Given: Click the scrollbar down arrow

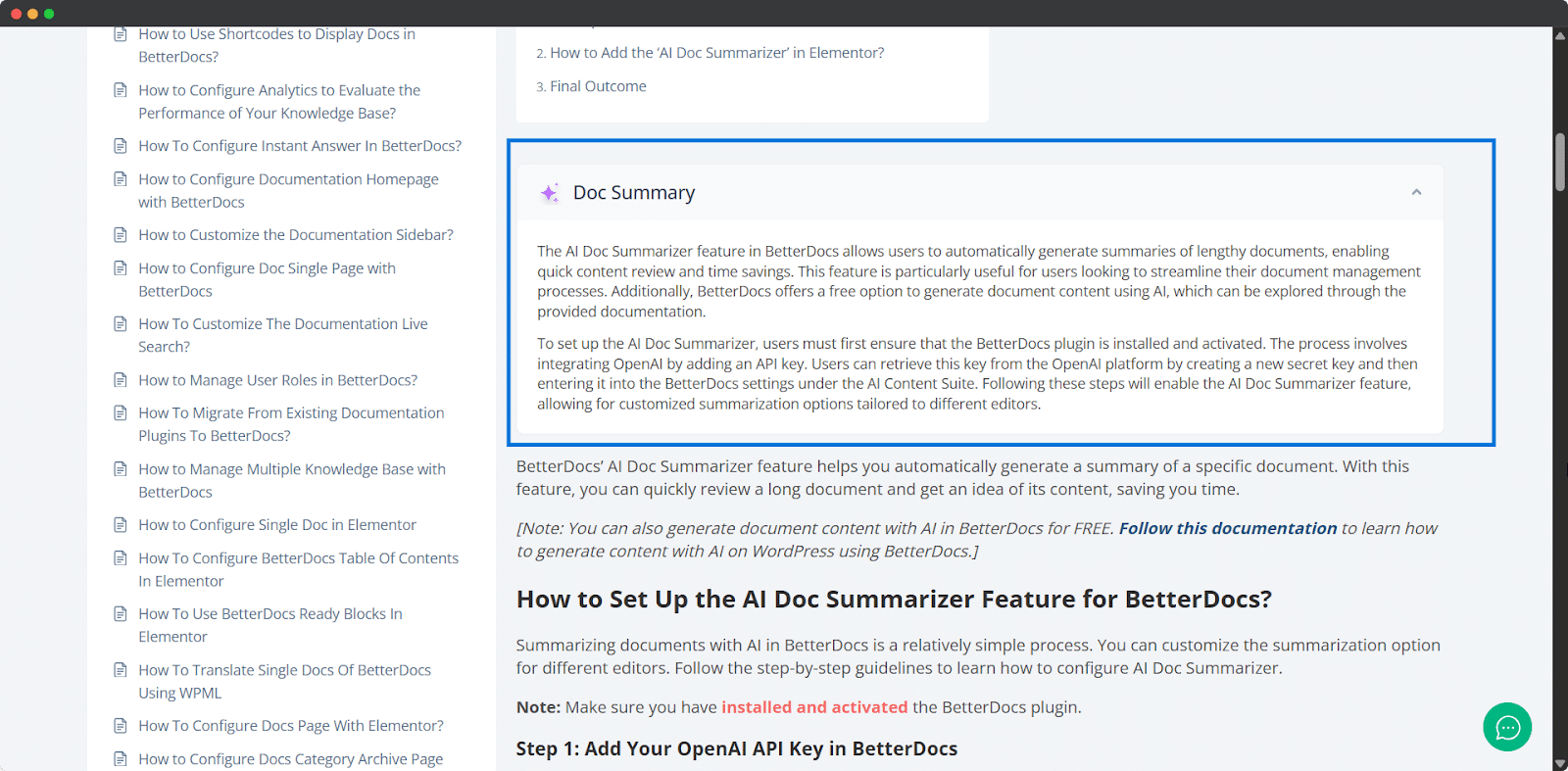Looking at the screenshot, I should (1559, 763).
